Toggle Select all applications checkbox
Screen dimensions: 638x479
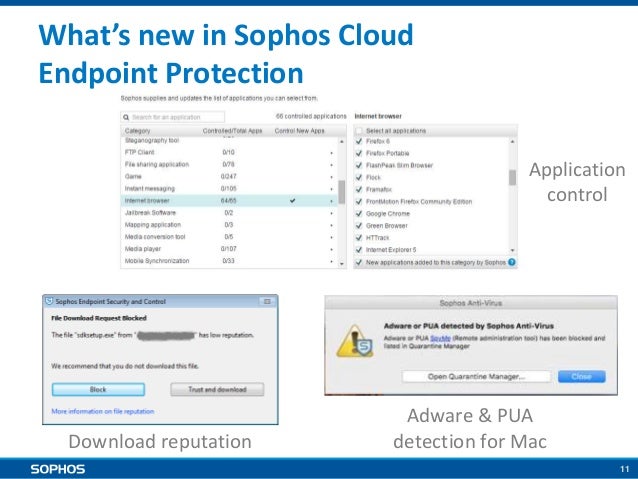pos(359,131)
